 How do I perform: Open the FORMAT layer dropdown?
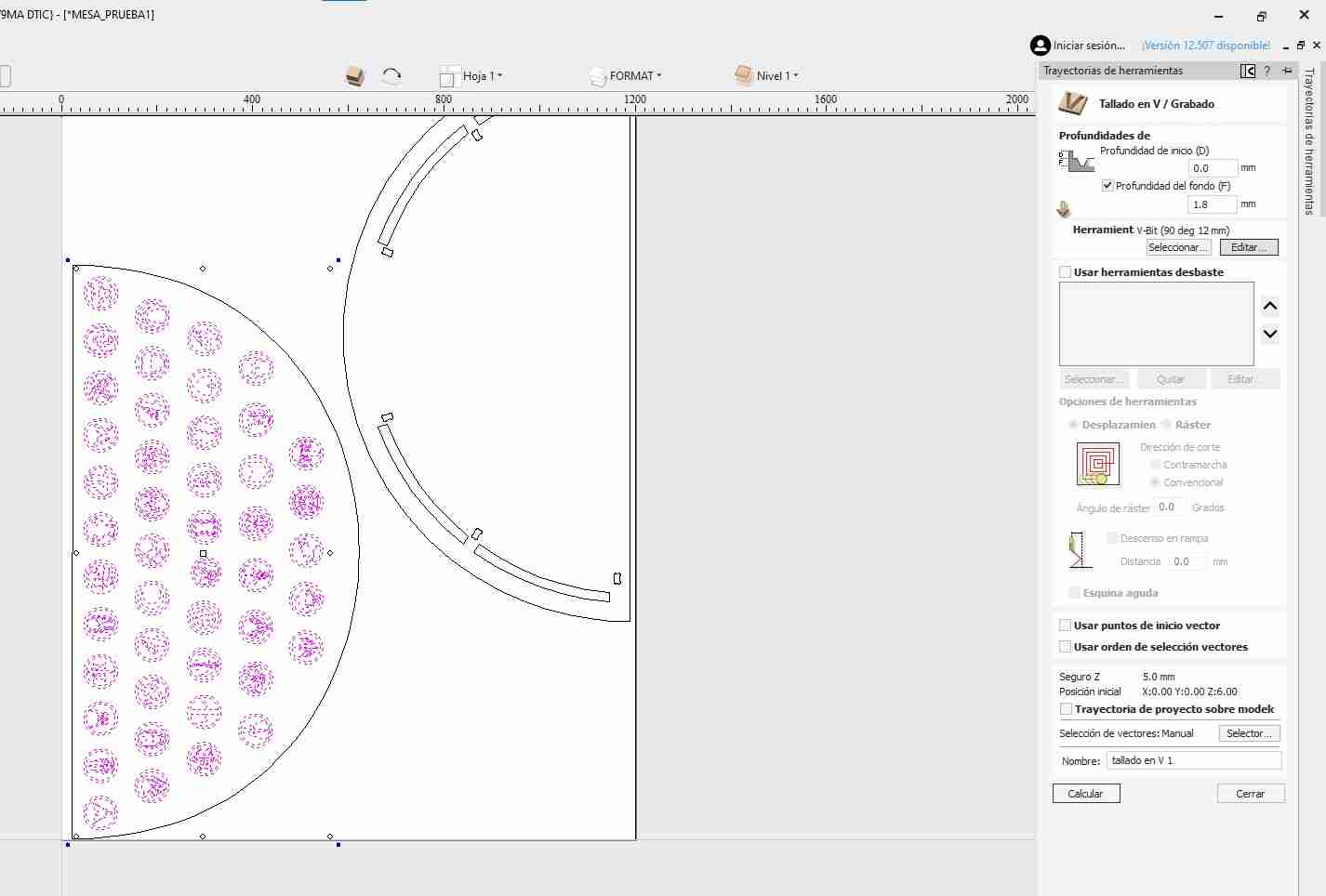pos(625,76)
